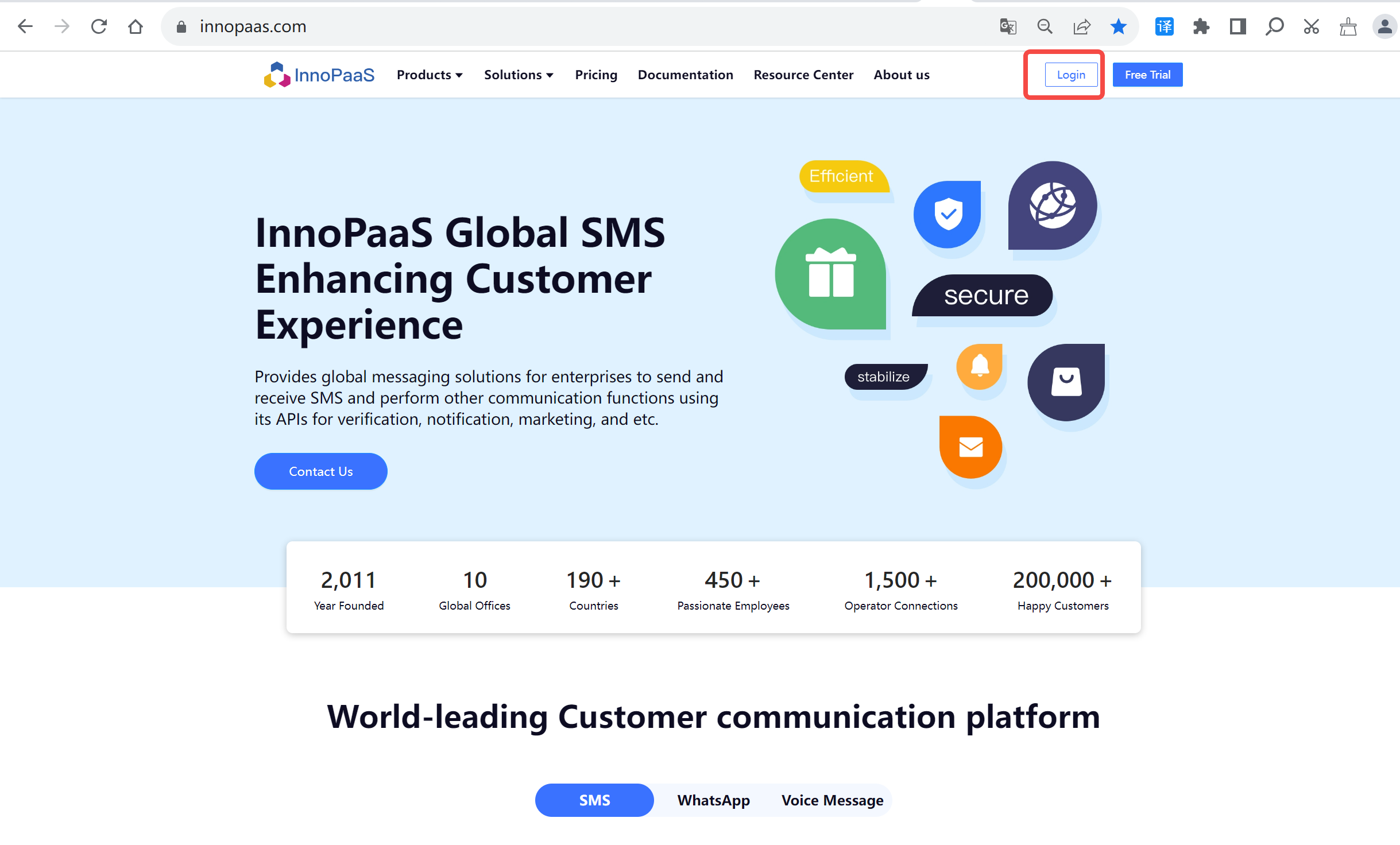Screen dimensions: 1400x845
Task: Click the scissors screenshot extension icon
Action: tap(1312, 26)
